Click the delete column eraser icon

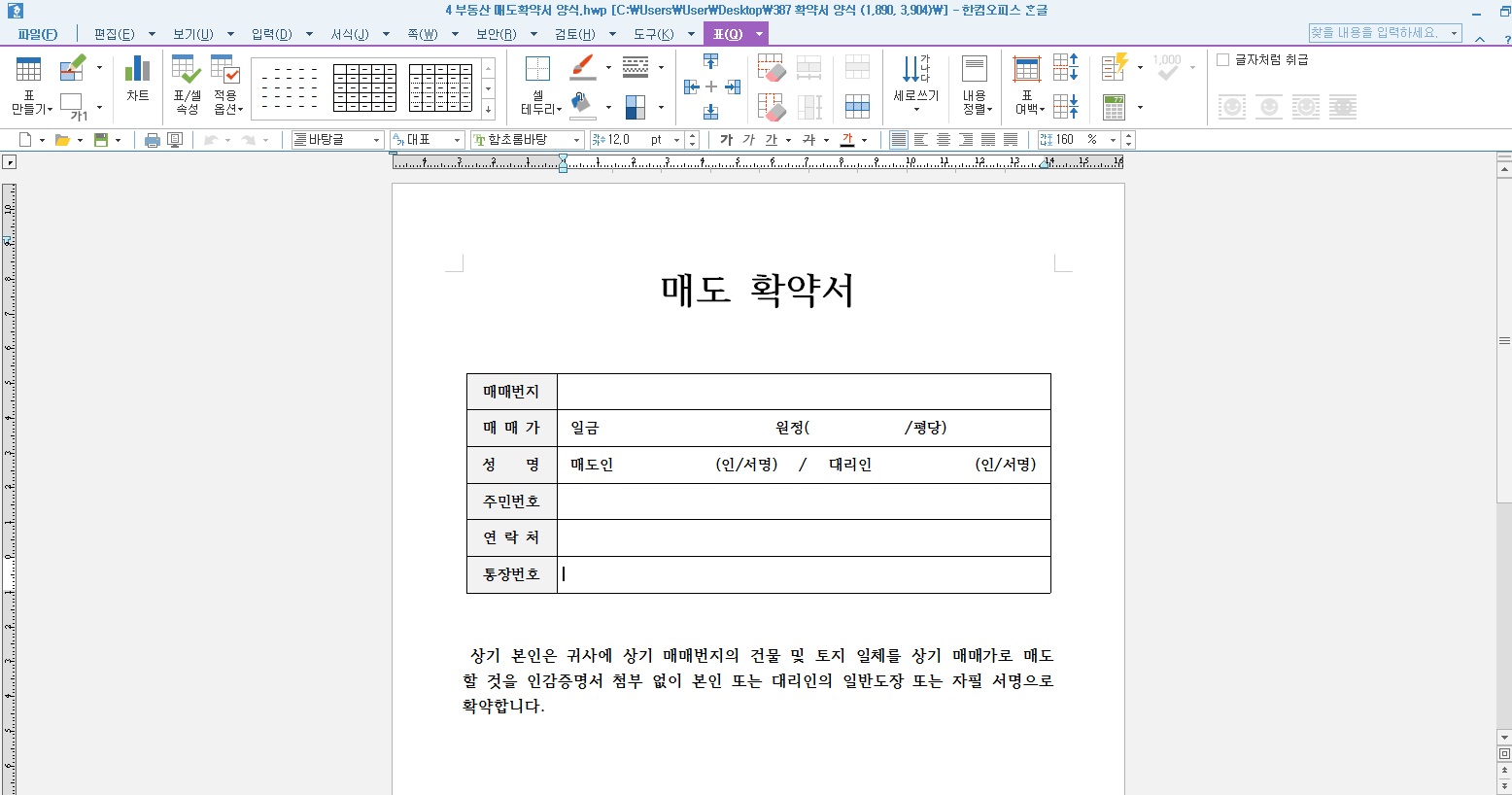pyautogui.click(x=771, y=106)
